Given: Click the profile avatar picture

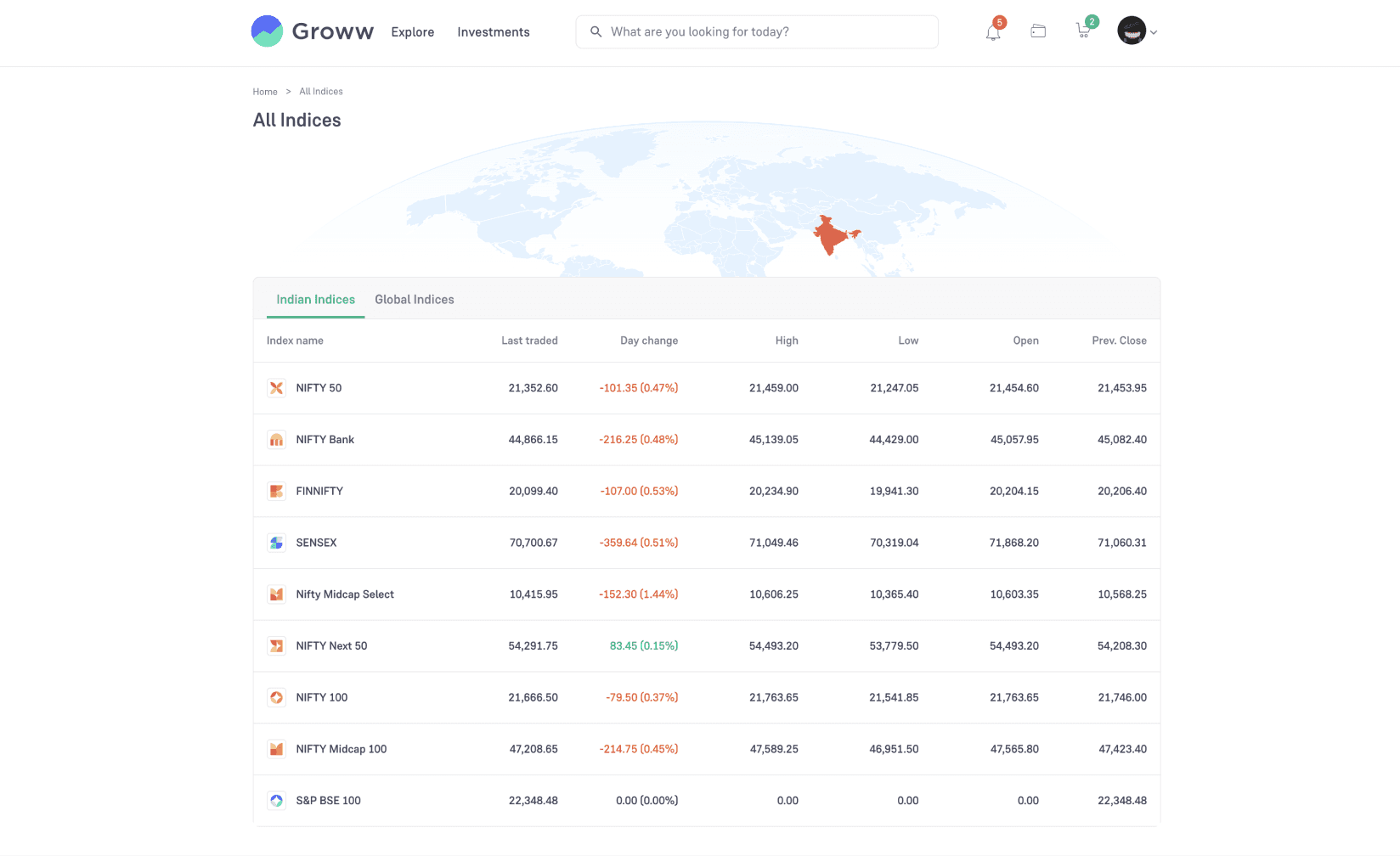Looking at the screenshot, I should [1132, 31].
